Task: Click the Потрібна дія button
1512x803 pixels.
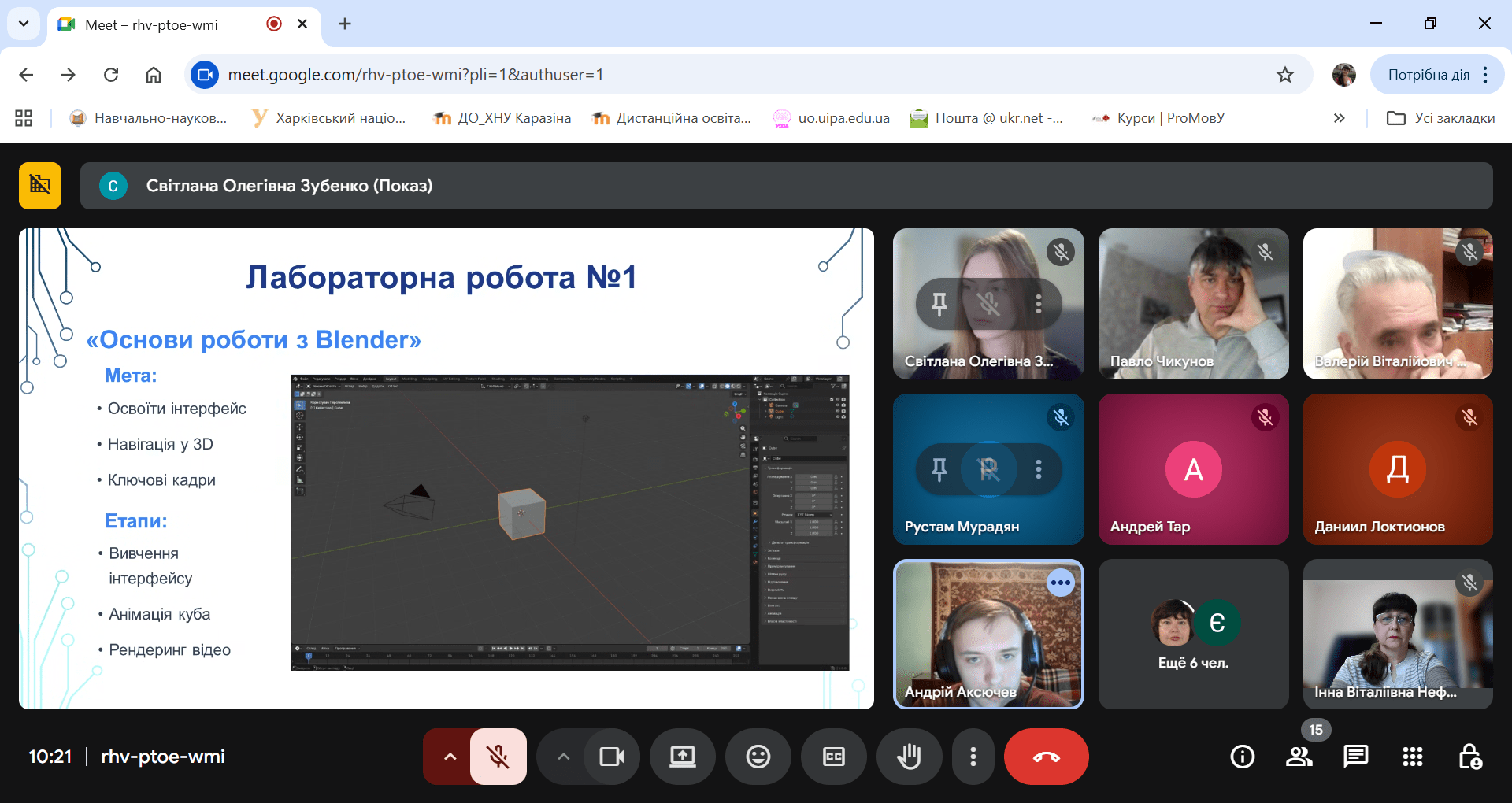Action: (1428, 75)
